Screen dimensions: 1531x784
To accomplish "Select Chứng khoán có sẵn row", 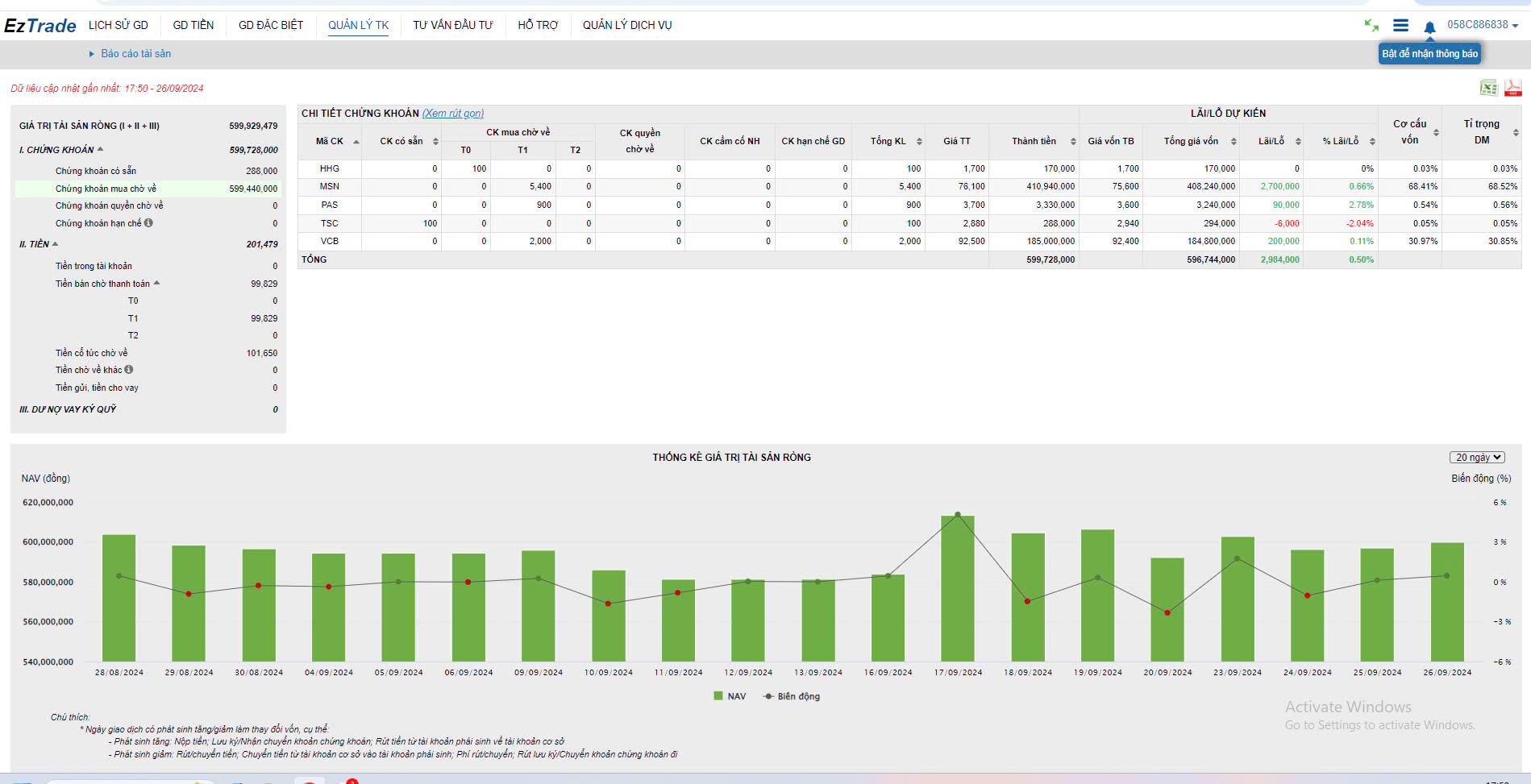I will pos(148,171).
